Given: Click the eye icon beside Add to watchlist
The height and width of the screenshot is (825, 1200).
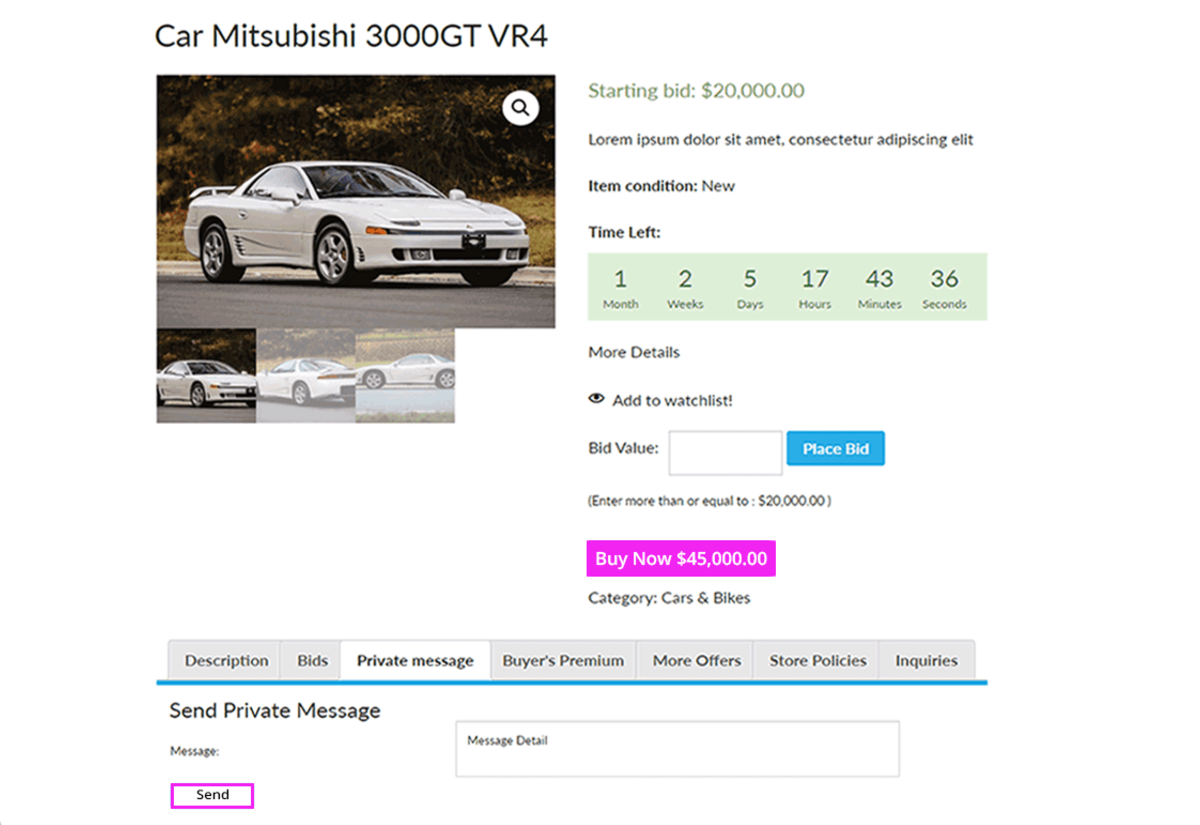Looking at the screenshot, I should pyautogui.click(x=597, y=399).
